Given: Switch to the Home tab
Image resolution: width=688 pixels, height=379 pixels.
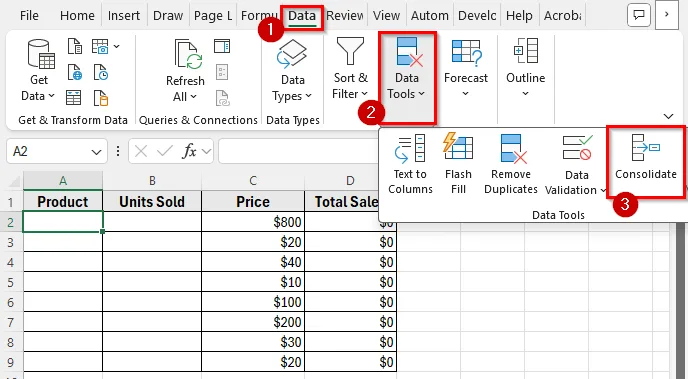Looking at the screenshot, I should 77,16.
